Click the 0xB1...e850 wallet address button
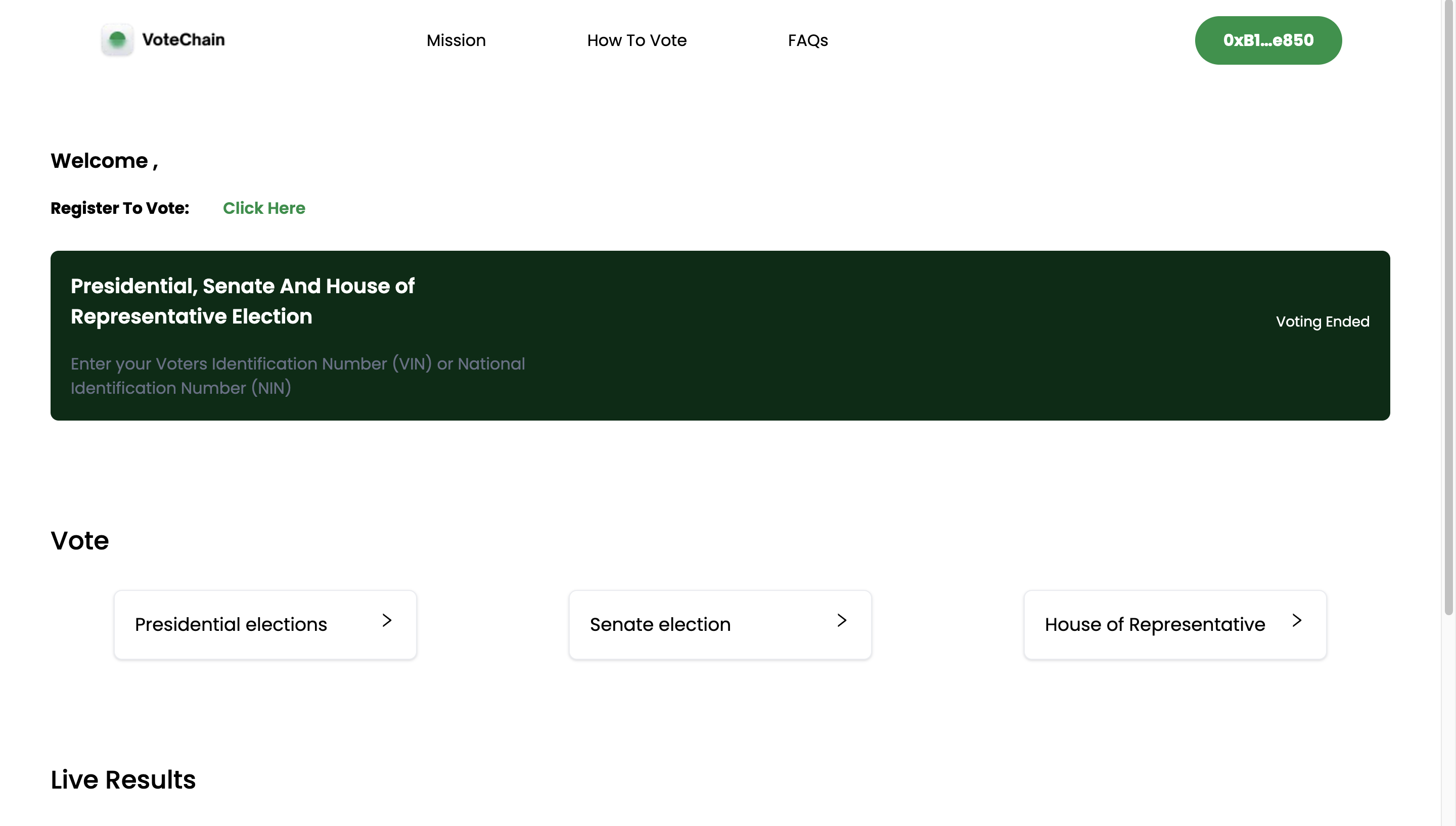 click(1268, 40)
